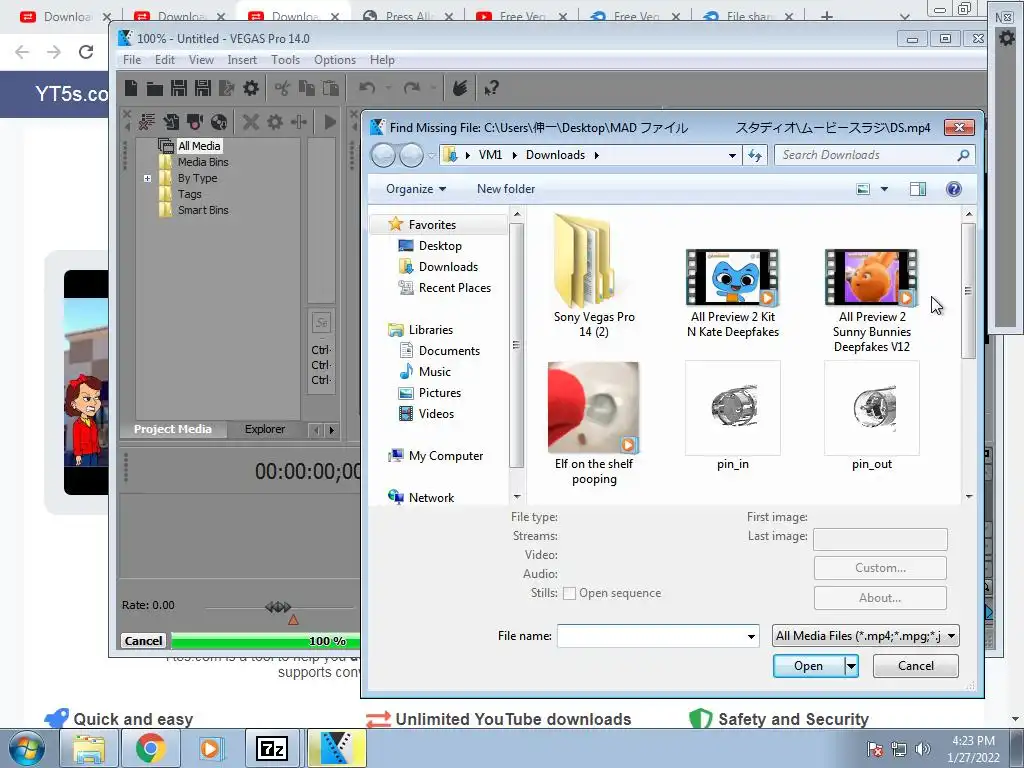Click the Forward navigation button in file dialog

coord(411,155)
